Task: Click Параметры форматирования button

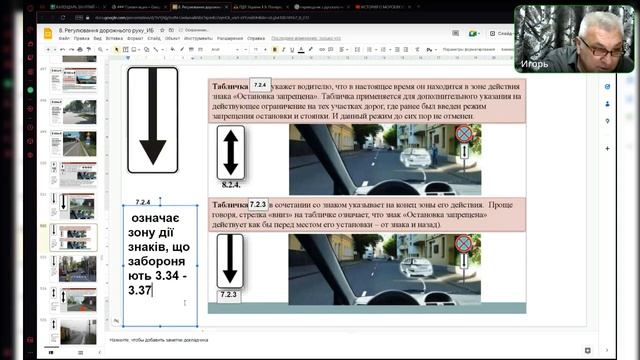Action: tap(469, 49)
